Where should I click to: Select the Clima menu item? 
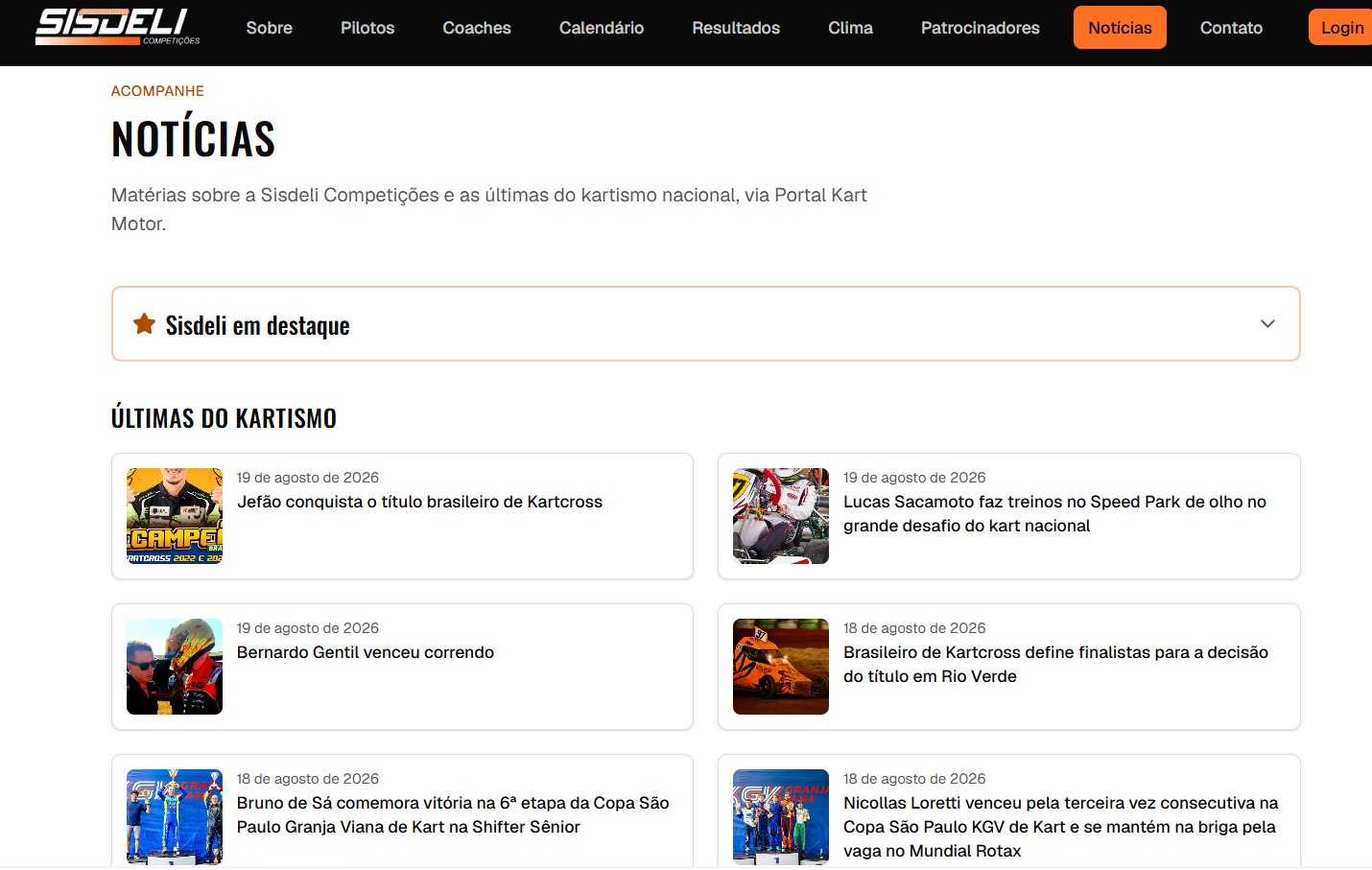pyautogui.click(x=850, y=28)
